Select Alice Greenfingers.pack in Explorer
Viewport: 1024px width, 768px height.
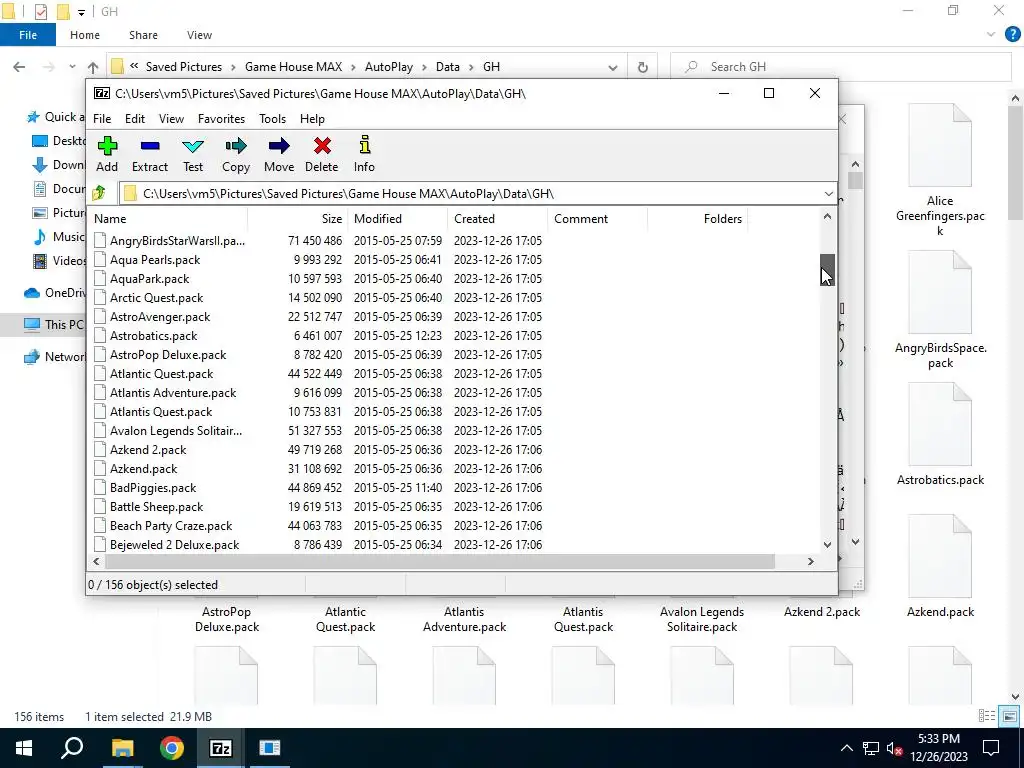[940, 170]
